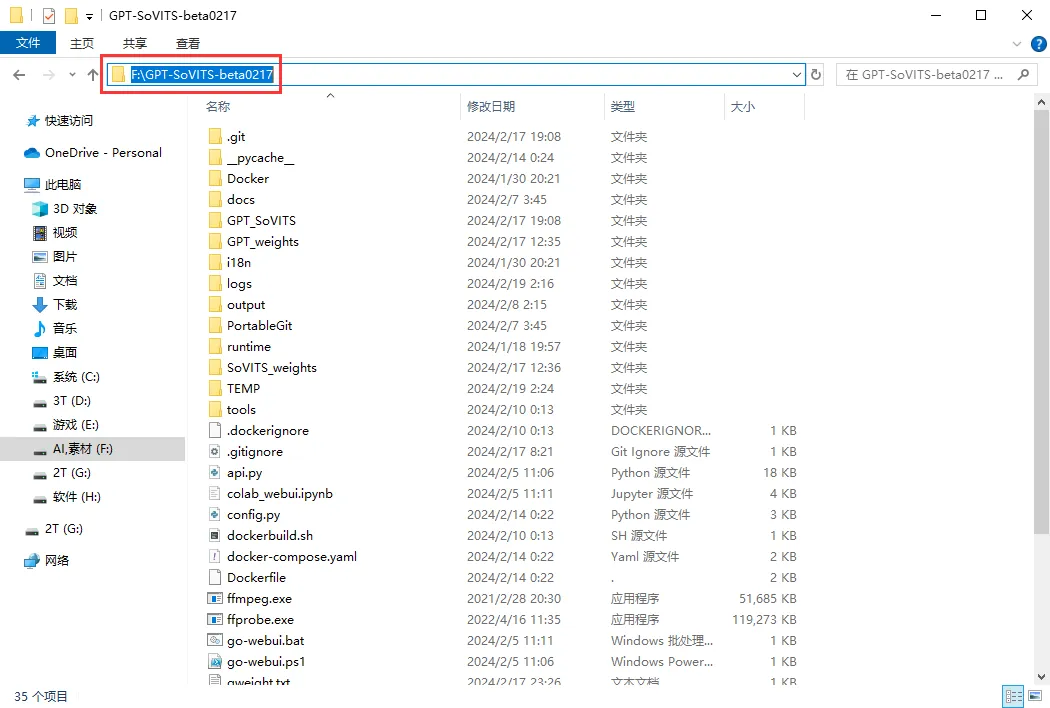
Task: Click the Dockerfile file icon
Action: [215, 577]
